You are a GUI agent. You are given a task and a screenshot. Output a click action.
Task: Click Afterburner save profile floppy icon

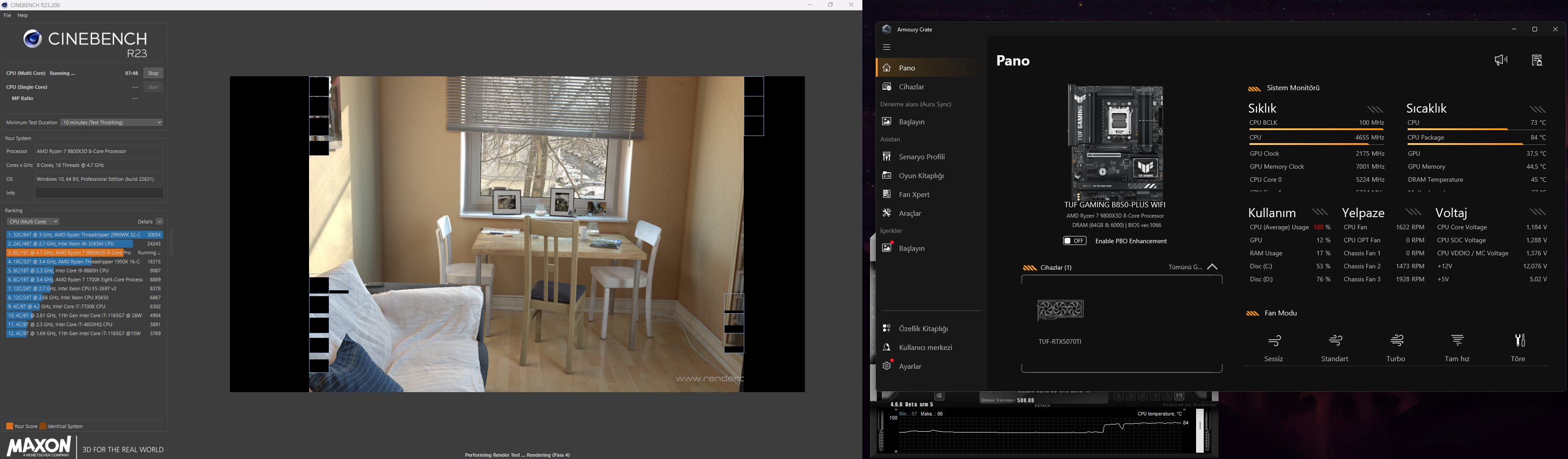1179,396
